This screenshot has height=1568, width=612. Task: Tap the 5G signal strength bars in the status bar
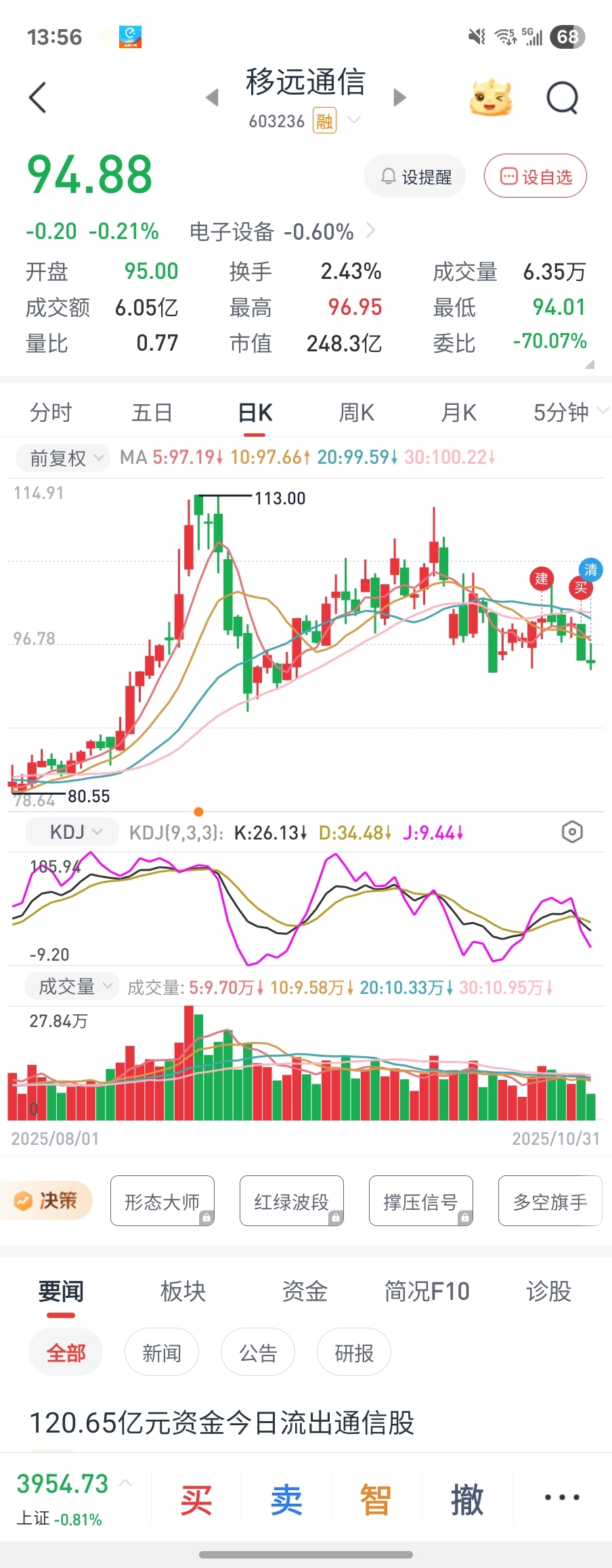[x=532, y=37]
